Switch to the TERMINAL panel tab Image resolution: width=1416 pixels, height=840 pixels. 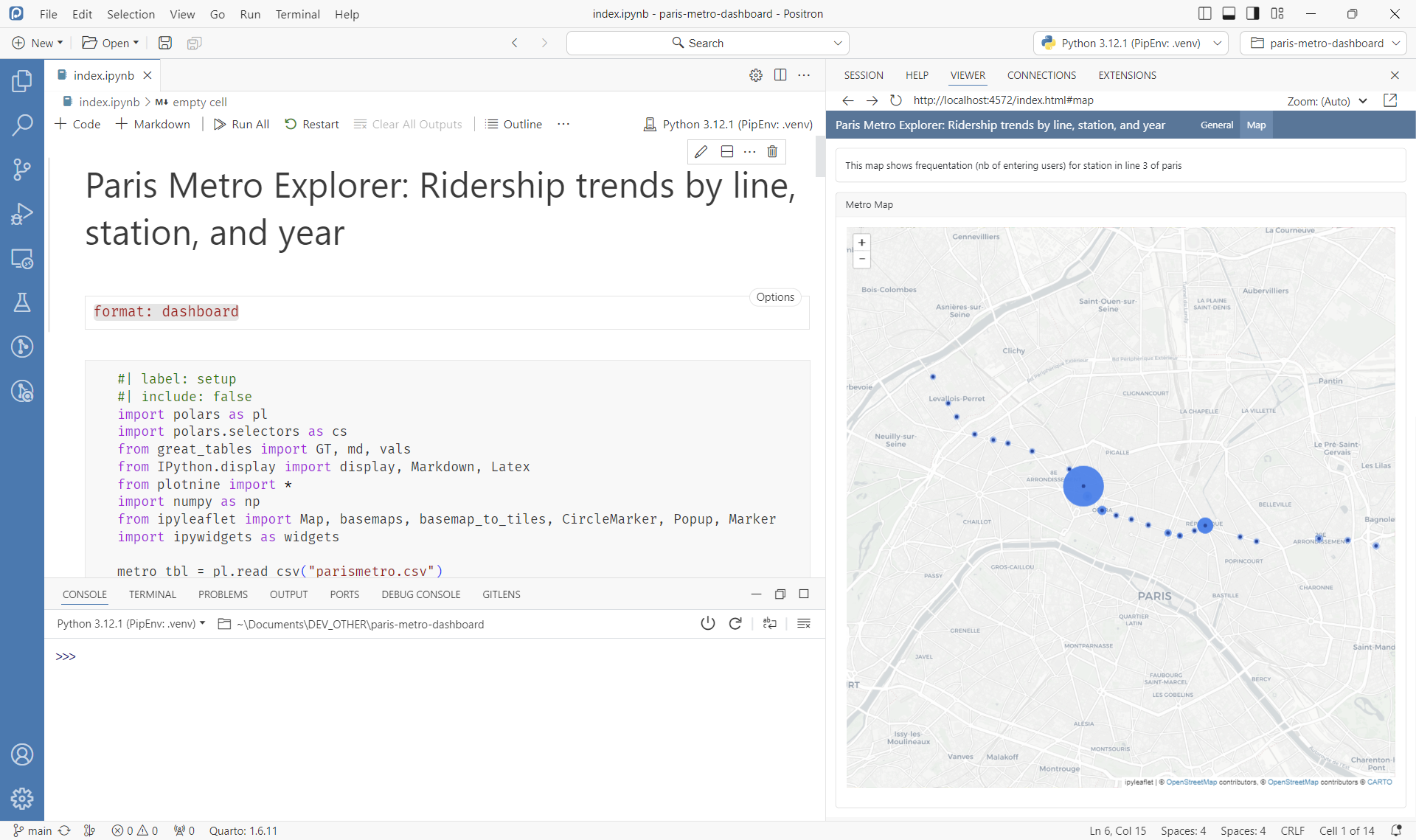[x=153, y=594]
